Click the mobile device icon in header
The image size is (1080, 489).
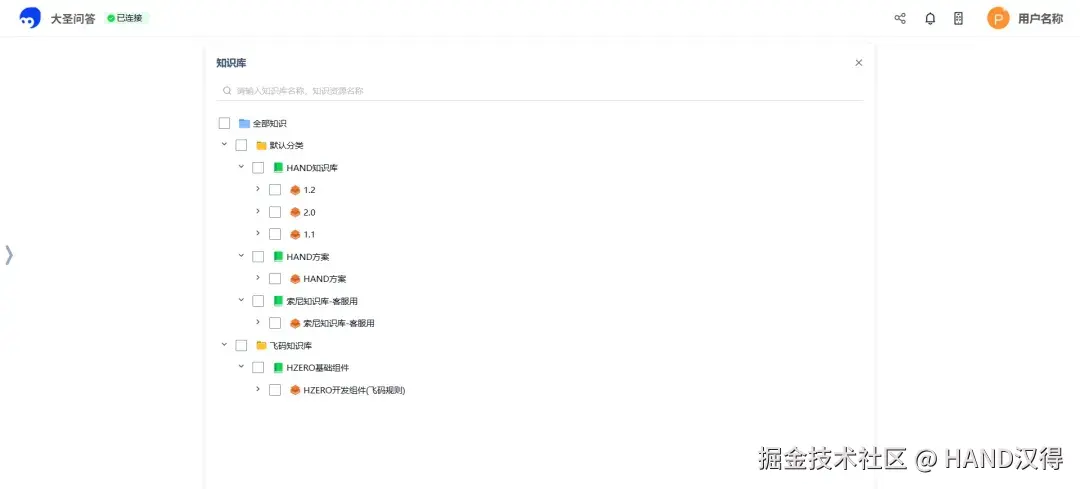[958, 19]
